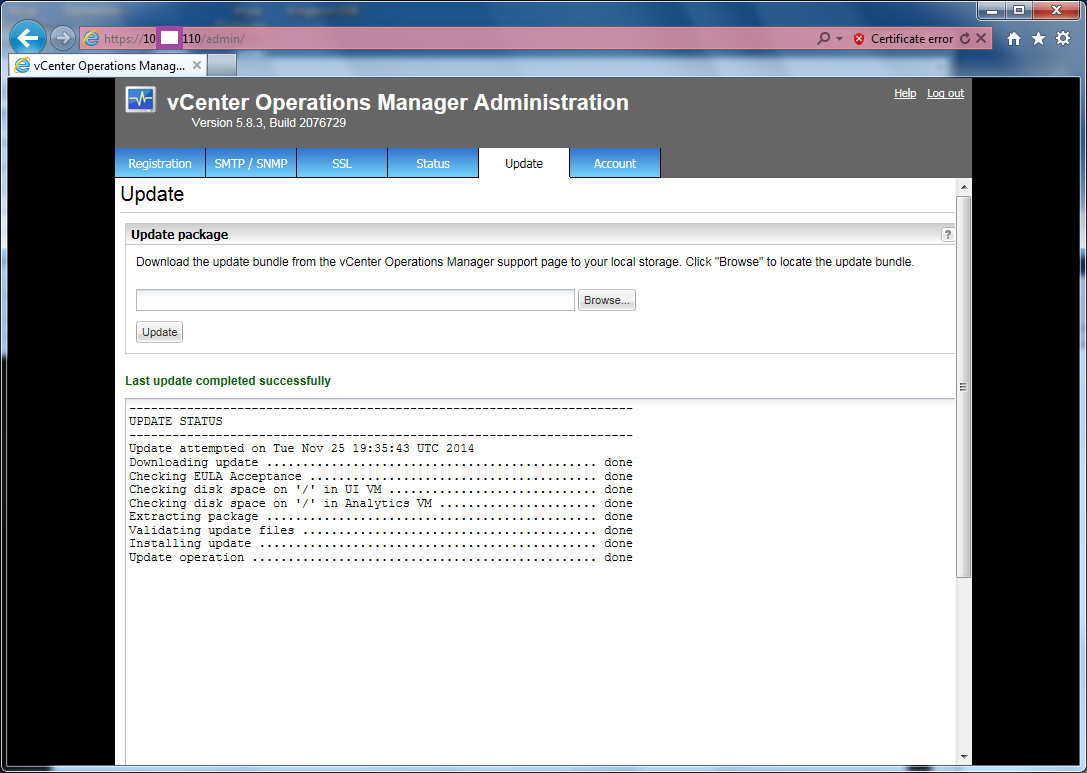Click the Update button
The width and height of the screenshot is (1087, 773).
coord(159,332)
